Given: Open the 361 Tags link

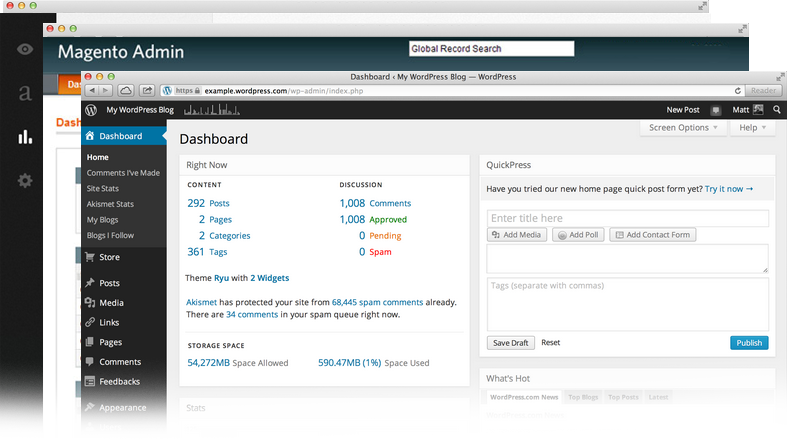Looking at the screenshot, I should 207,252.
